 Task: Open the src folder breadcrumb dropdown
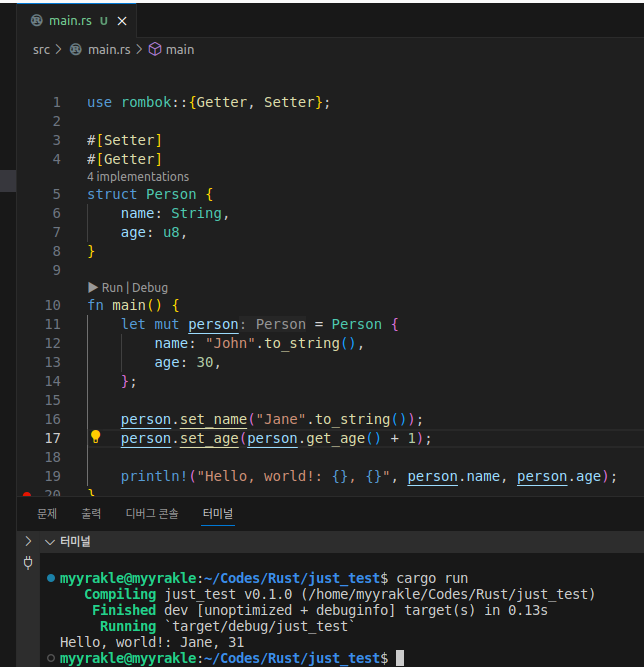click(41, 49)
